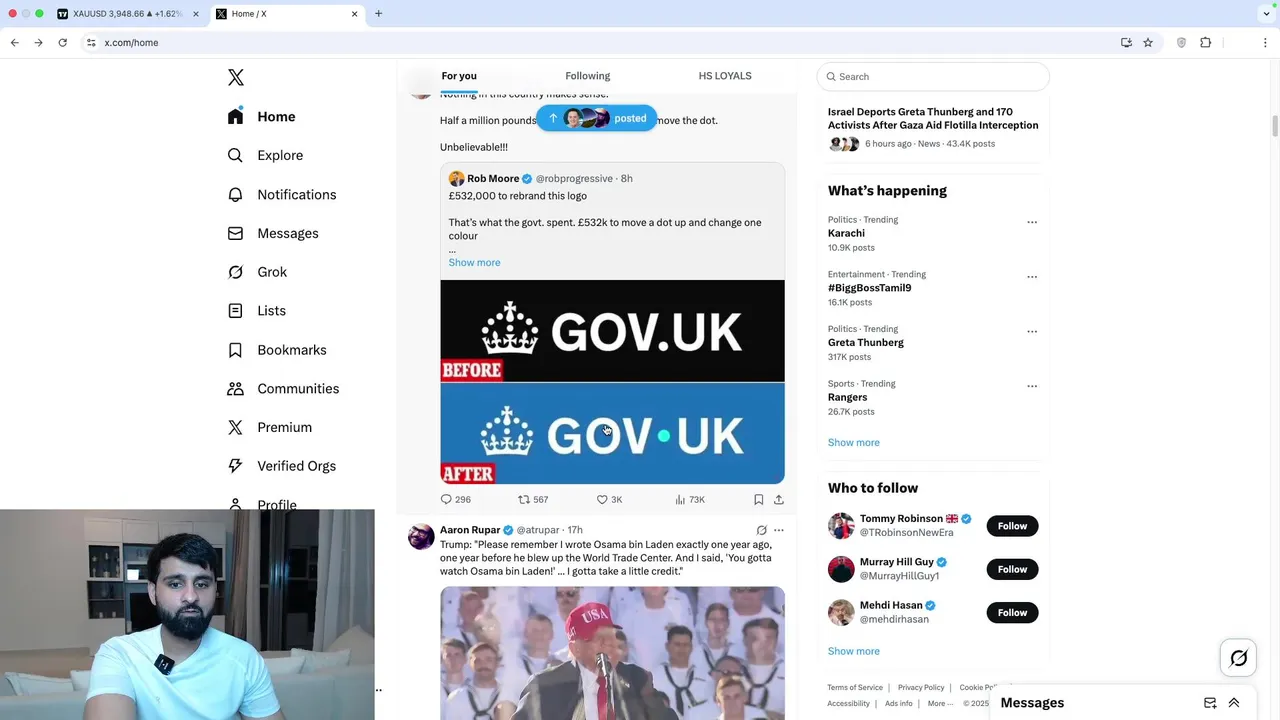
Task: Show more of Rob Moore's quoted post
Action: click(x=474, y=262)
